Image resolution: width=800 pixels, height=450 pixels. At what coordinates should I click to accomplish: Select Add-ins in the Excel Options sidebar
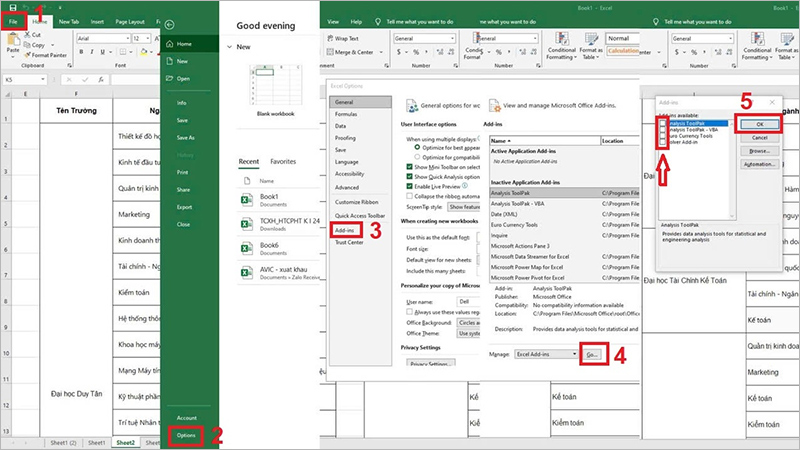345,230
